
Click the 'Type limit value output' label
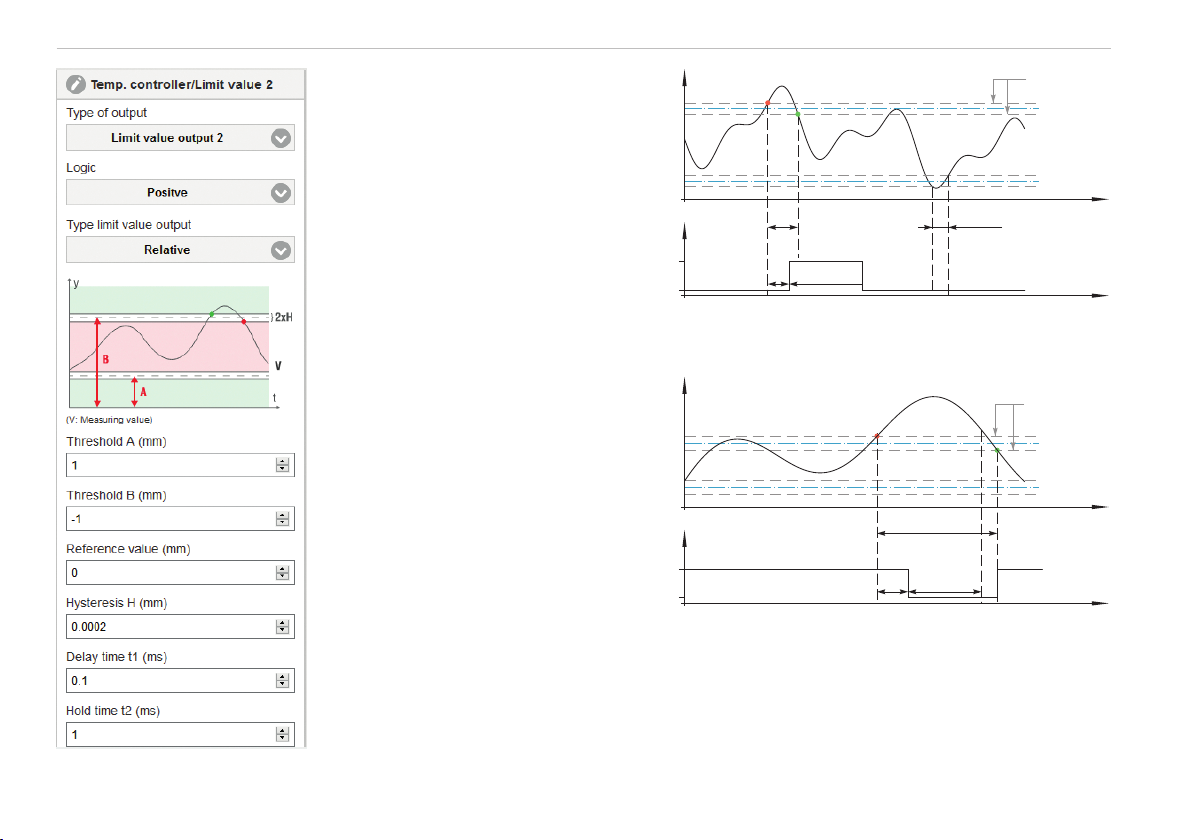pyautogui.click(x=128, y=225)
